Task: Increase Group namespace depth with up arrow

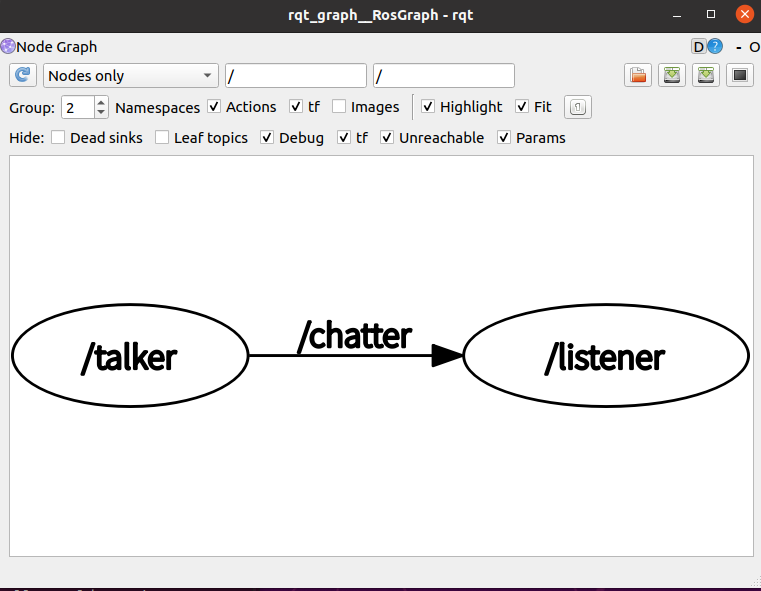Action: click(101, 102)
